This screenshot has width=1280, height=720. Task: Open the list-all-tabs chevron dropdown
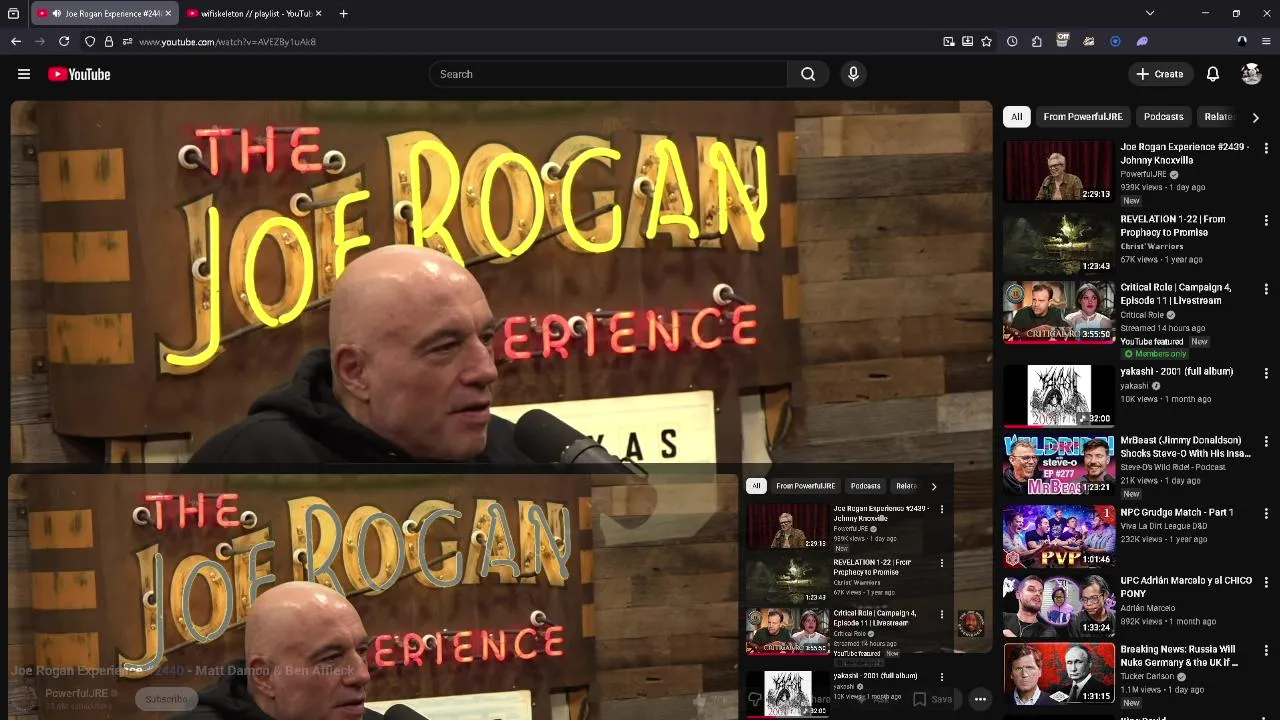pyautogui.click(x=1150, y=13)
